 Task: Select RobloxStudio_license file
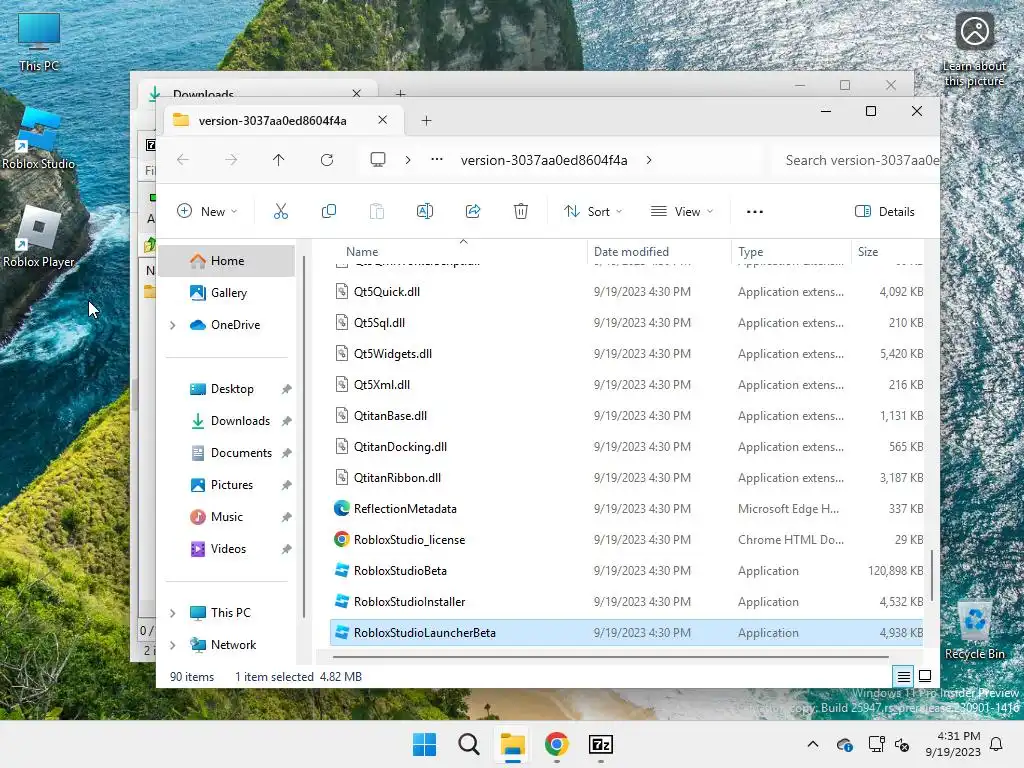pos(627,539)
